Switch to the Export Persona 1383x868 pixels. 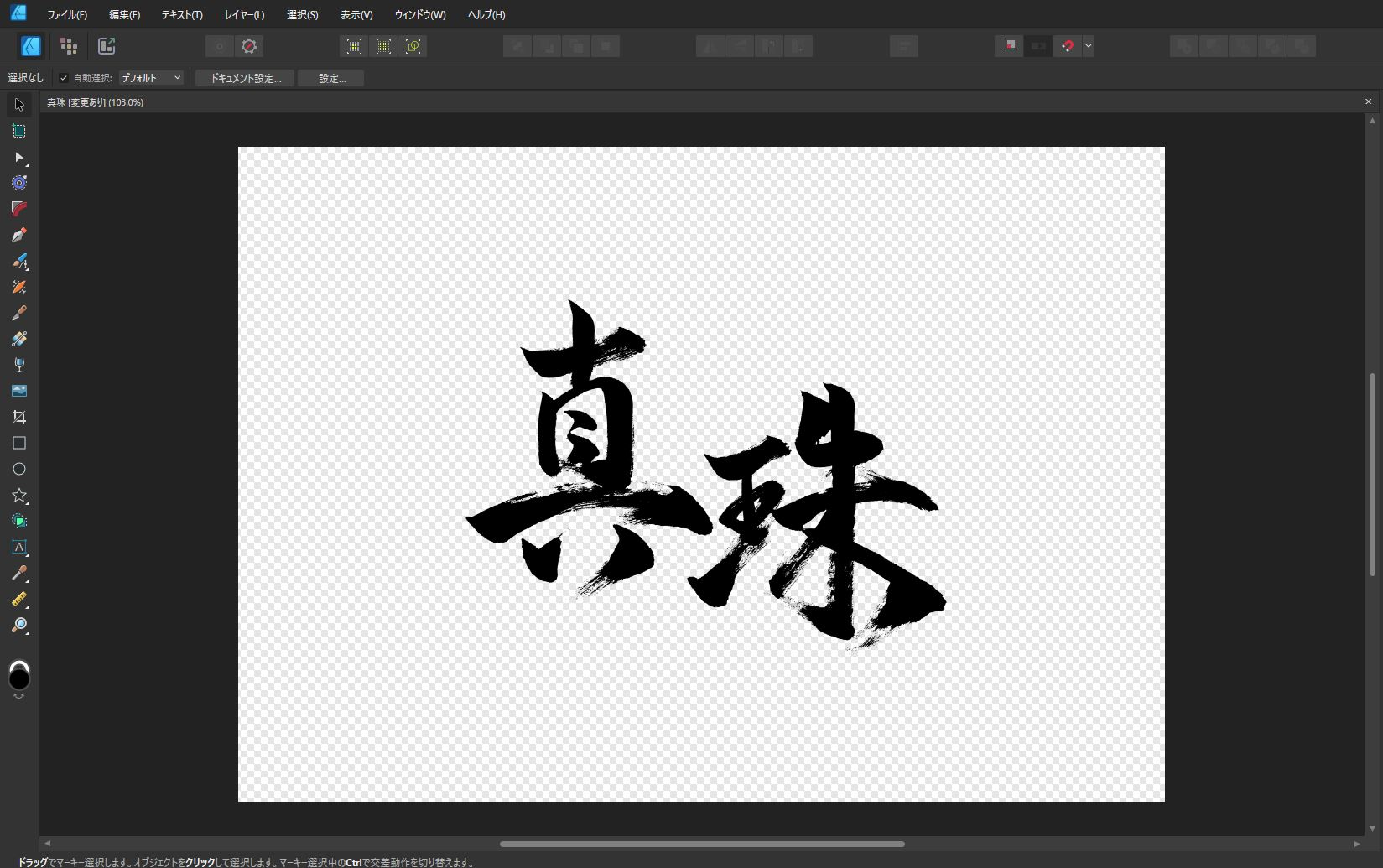[107, 46]
